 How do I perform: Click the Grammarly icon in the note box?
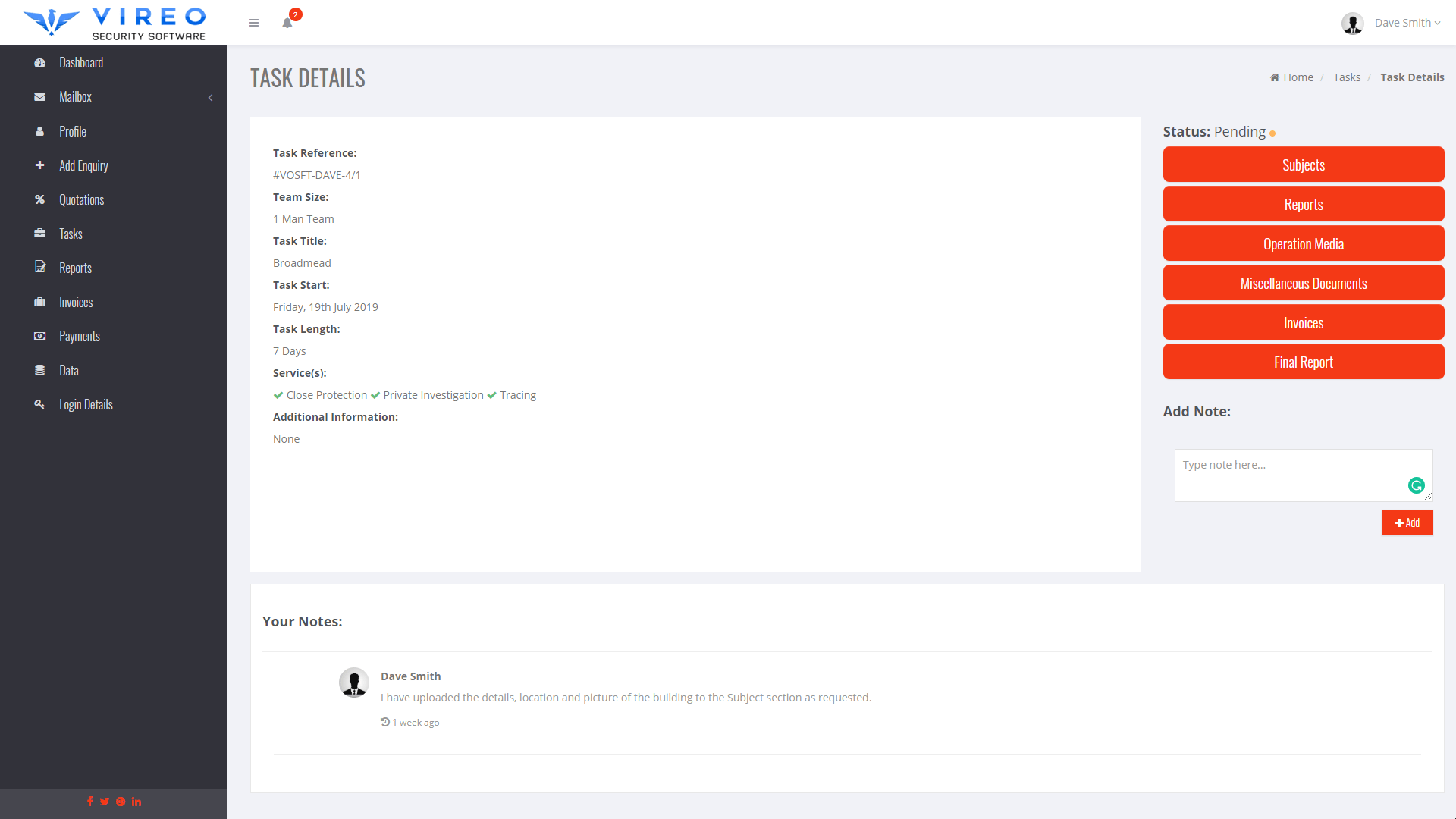tap(1417, 485)
